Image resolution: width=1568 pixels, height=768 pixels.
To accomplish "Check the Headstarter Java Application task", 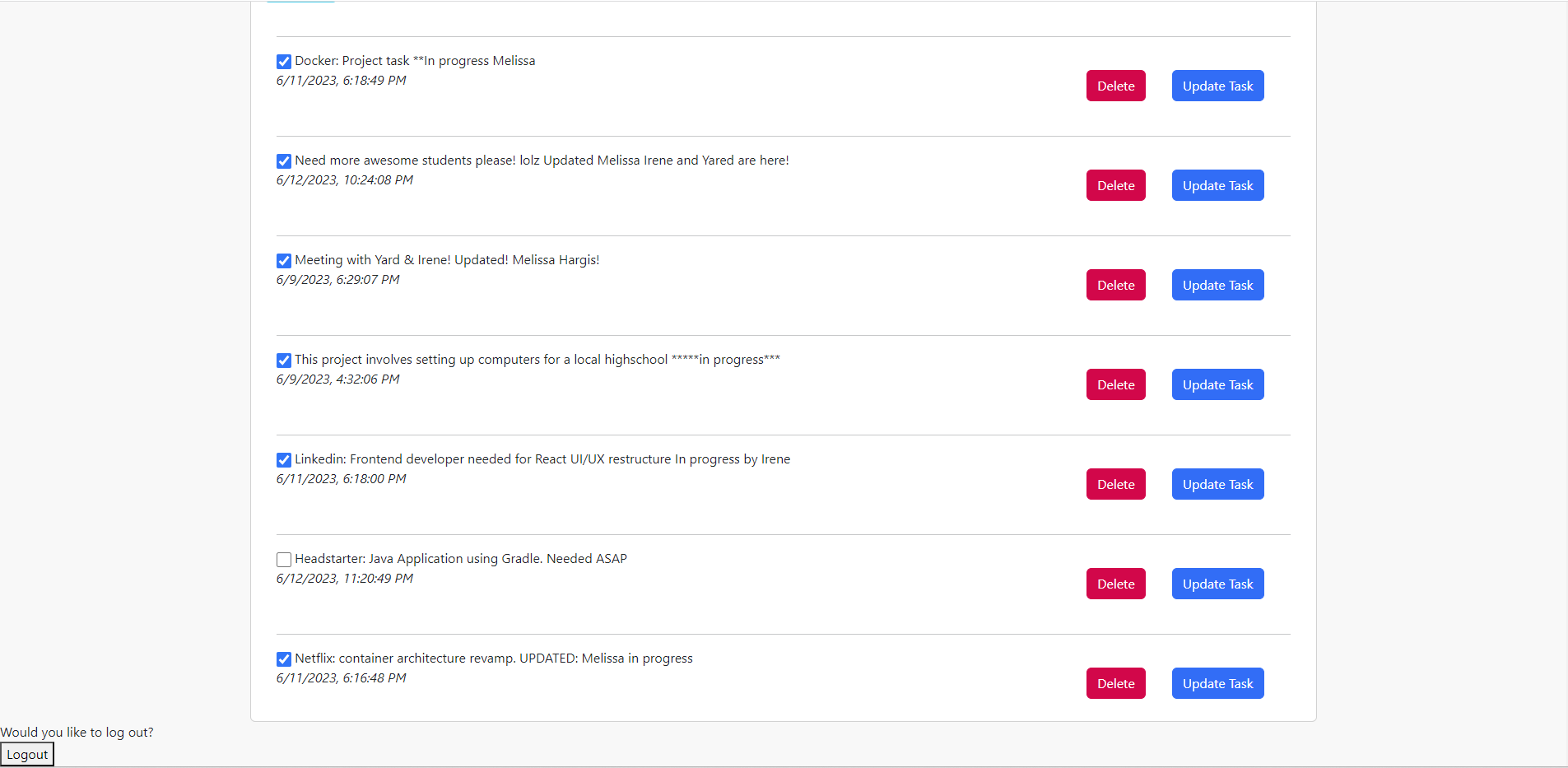I will click(x=283, y=559).
